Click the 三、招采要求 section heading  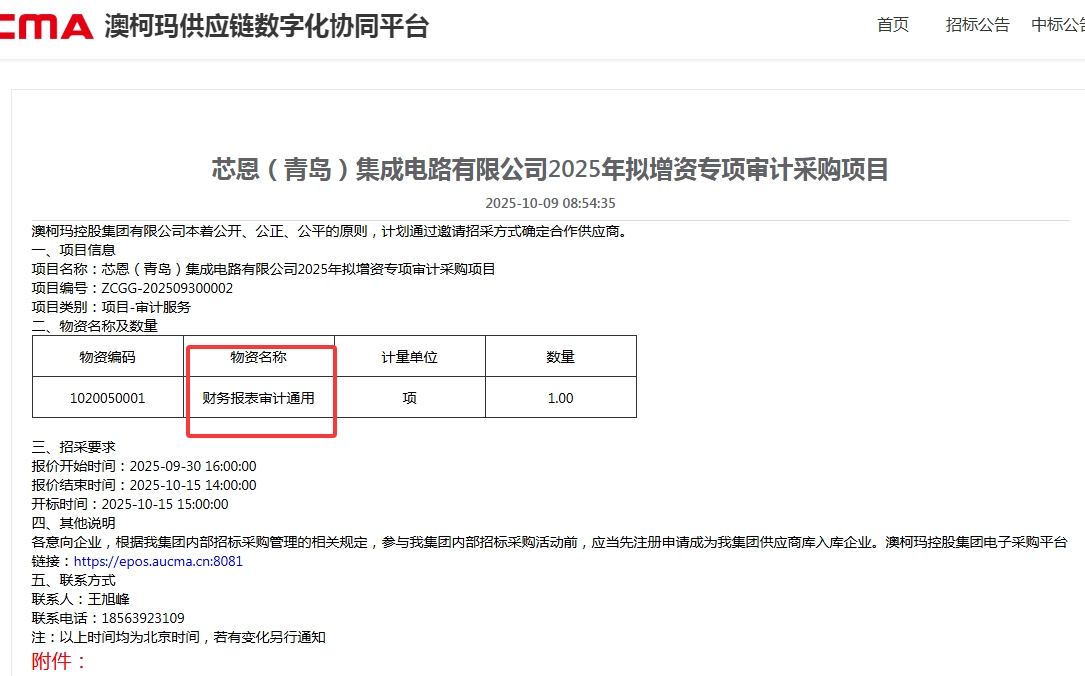[x=73, y=447]
